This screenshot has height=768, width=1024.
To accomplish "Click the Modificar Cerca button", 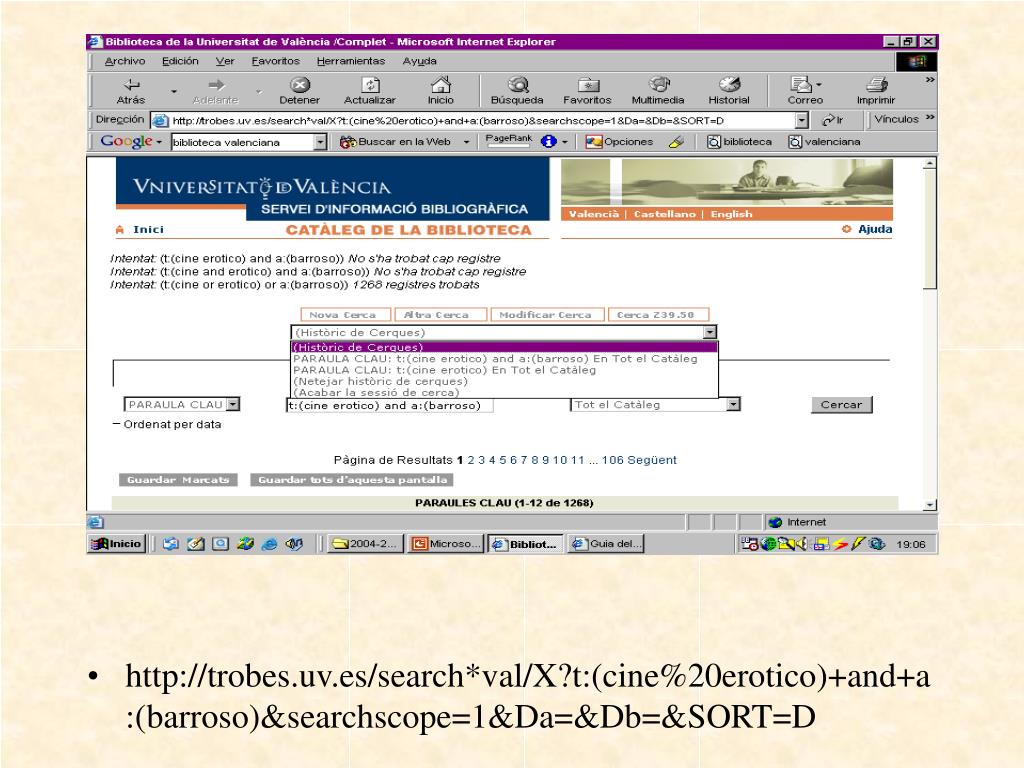I will pyautogui.click(x=547, y=315).
